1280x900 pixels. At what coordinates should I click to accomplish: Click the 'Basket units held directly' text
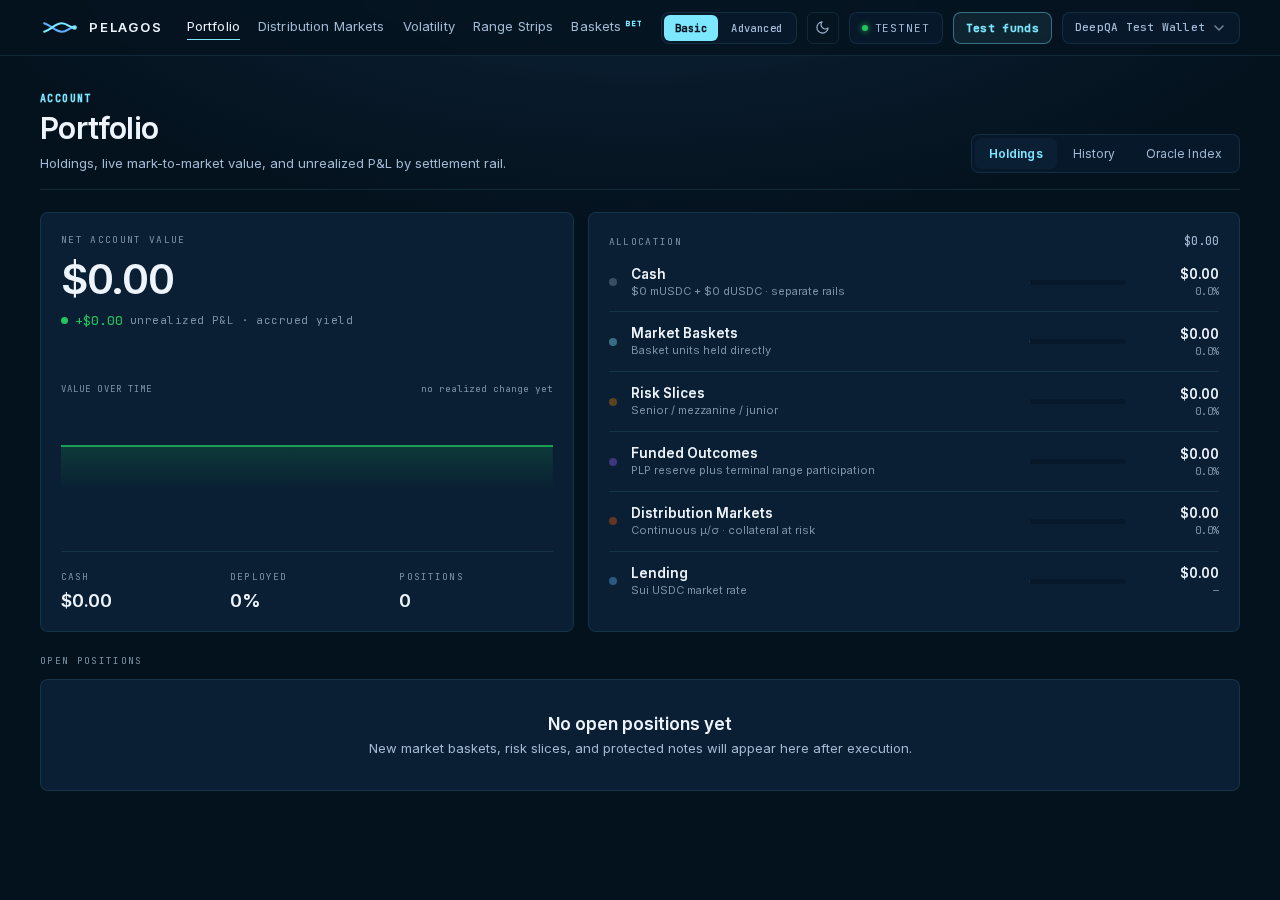[x=701, y=351]
